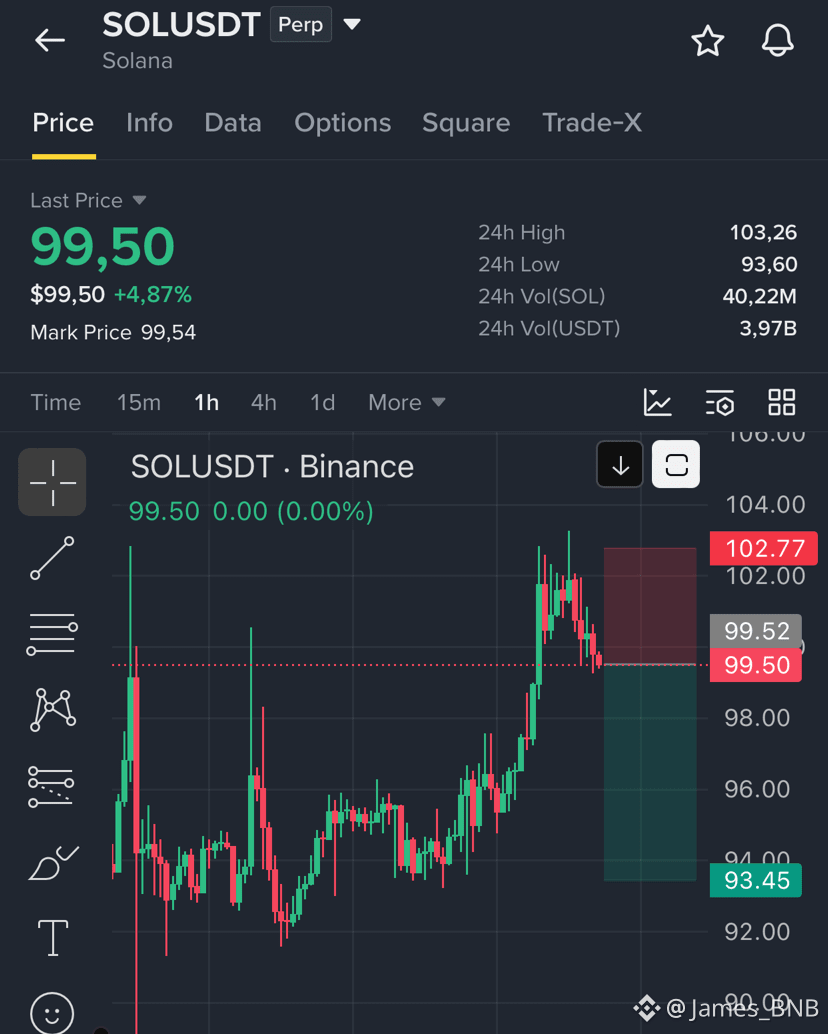Select the 1d chart interval
Screen dimensions: 828x1034
coord(323,402)
